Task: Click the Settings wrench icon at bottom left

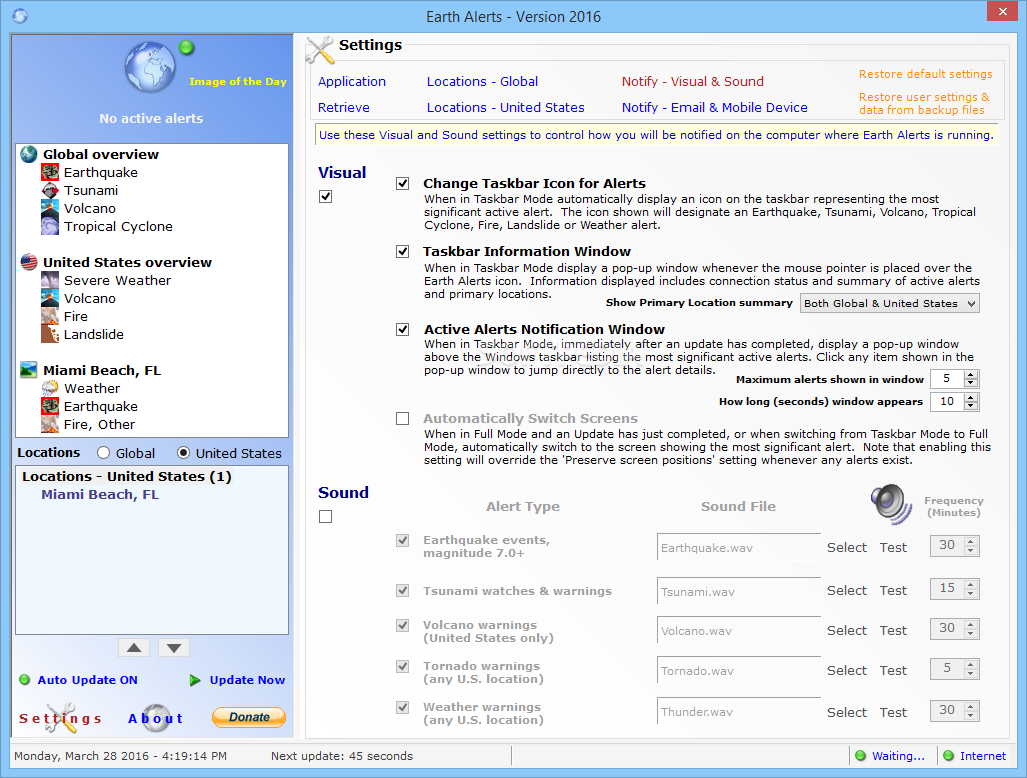Action: [62, 718]
